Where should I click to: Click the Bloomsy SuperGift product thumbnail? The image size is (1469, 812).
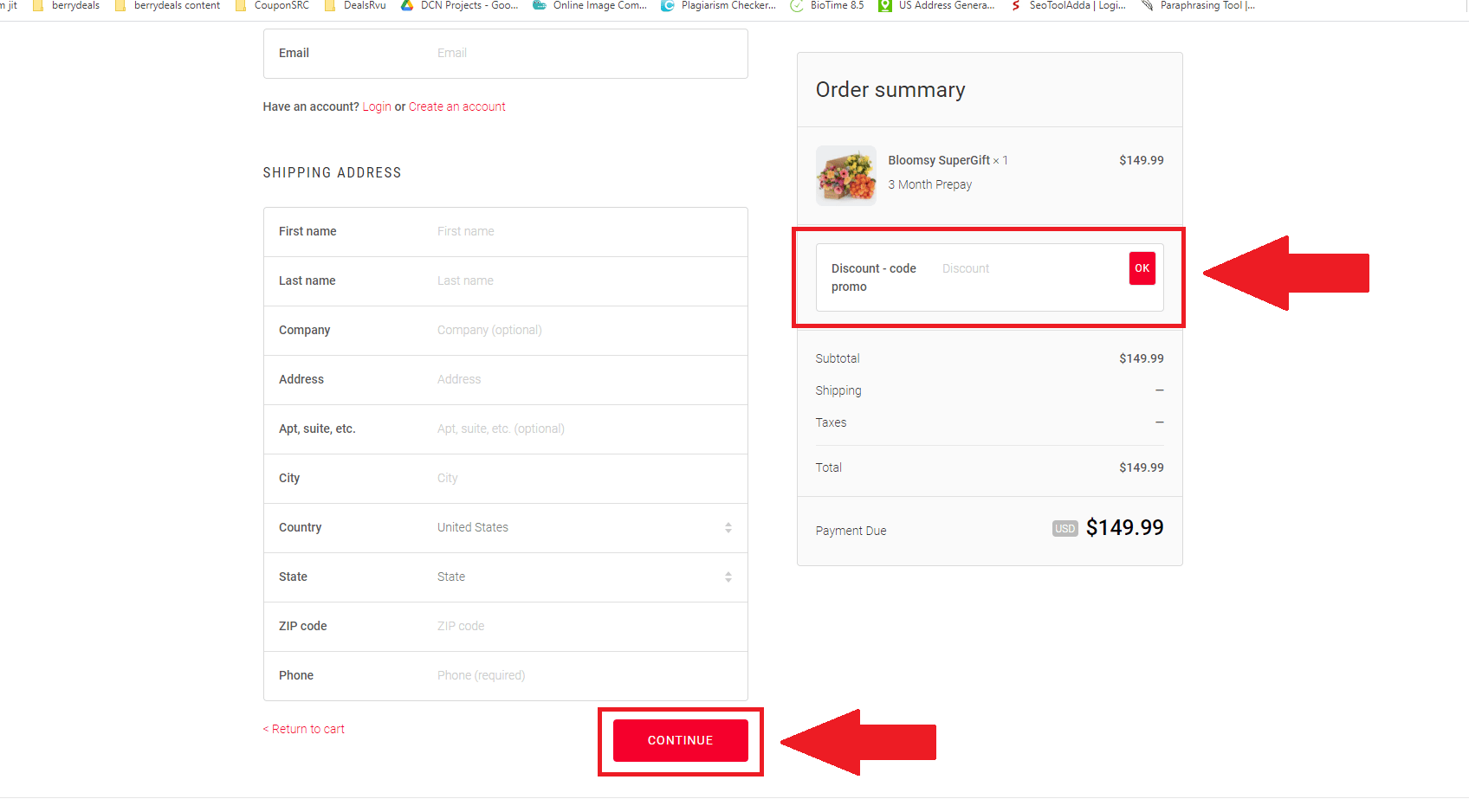tap(846, 175)
